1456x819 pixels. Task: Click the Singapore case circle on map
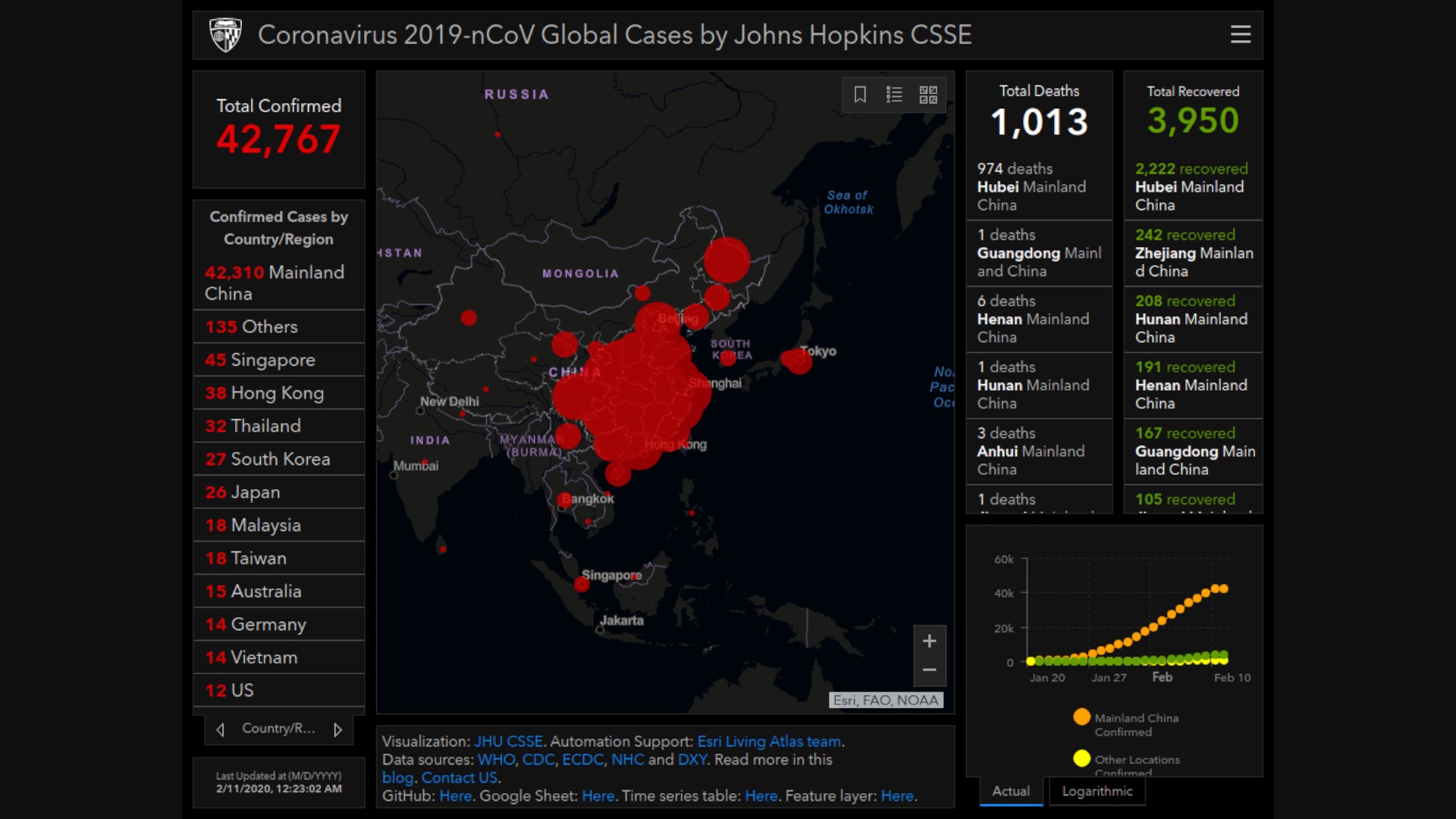click(x=582, y=584)
